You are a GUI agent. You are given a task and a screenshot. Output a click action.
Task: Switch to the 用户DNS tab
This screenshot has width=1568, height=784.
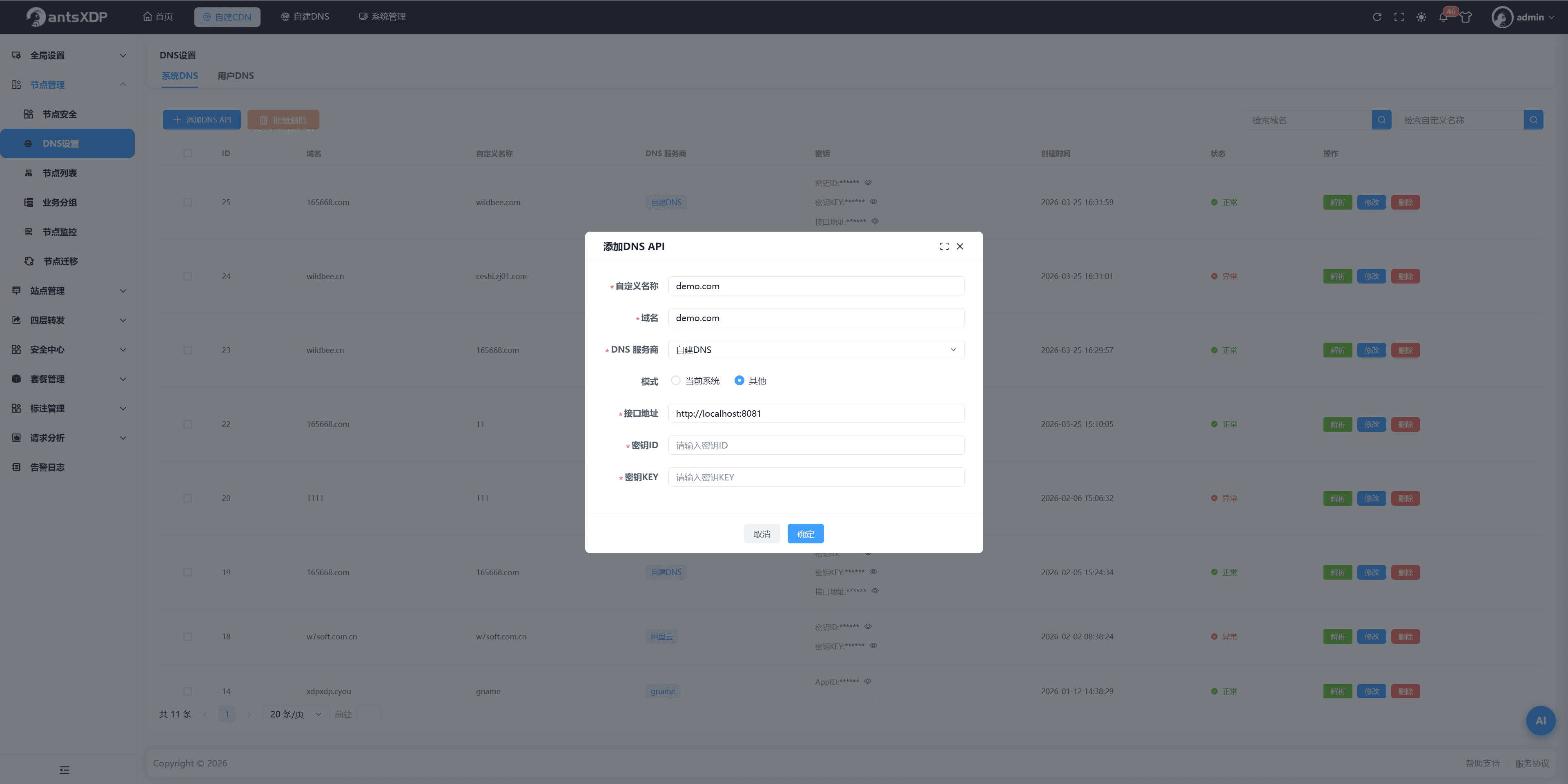236,76
